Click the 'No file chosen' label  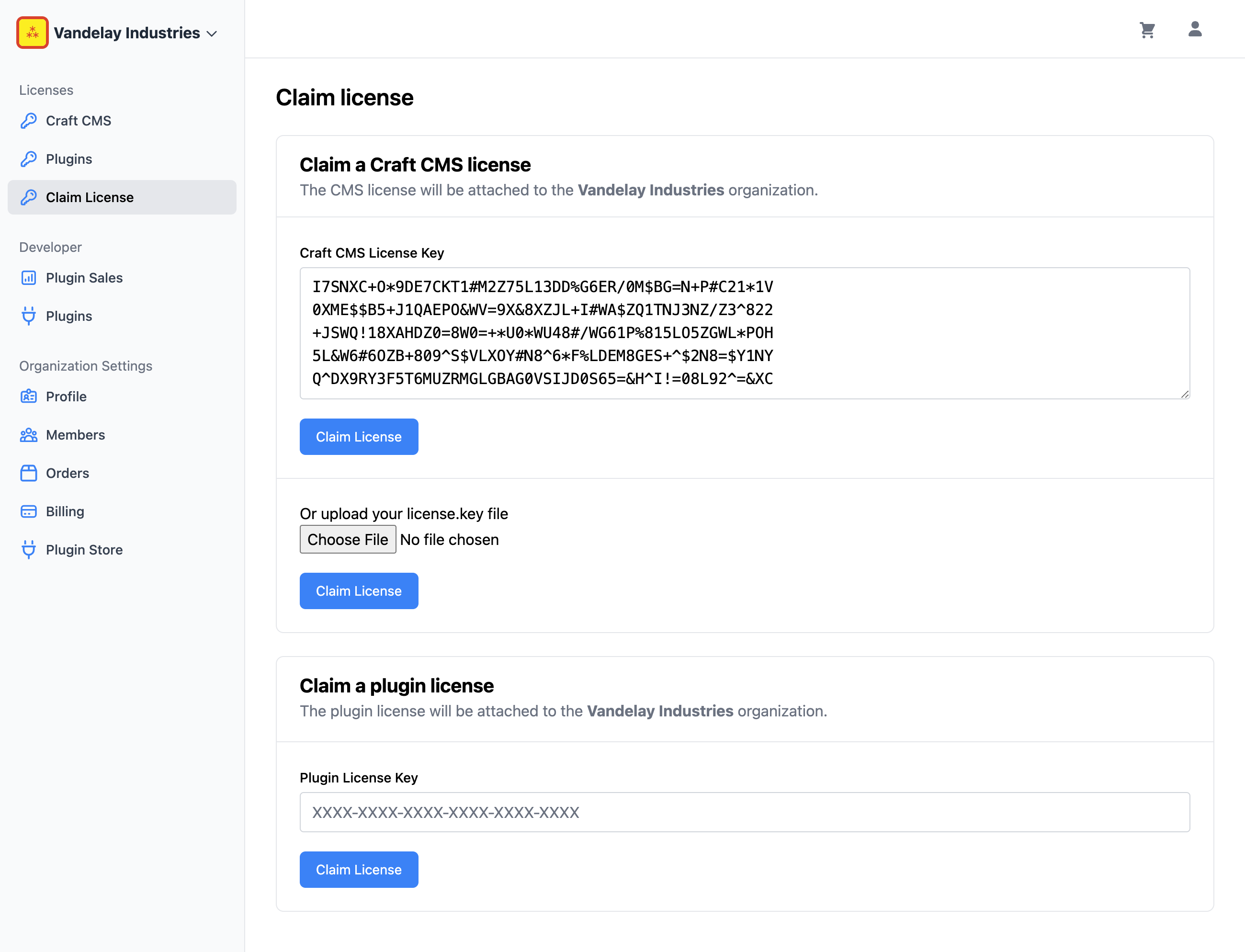click(x=449, y=540)
